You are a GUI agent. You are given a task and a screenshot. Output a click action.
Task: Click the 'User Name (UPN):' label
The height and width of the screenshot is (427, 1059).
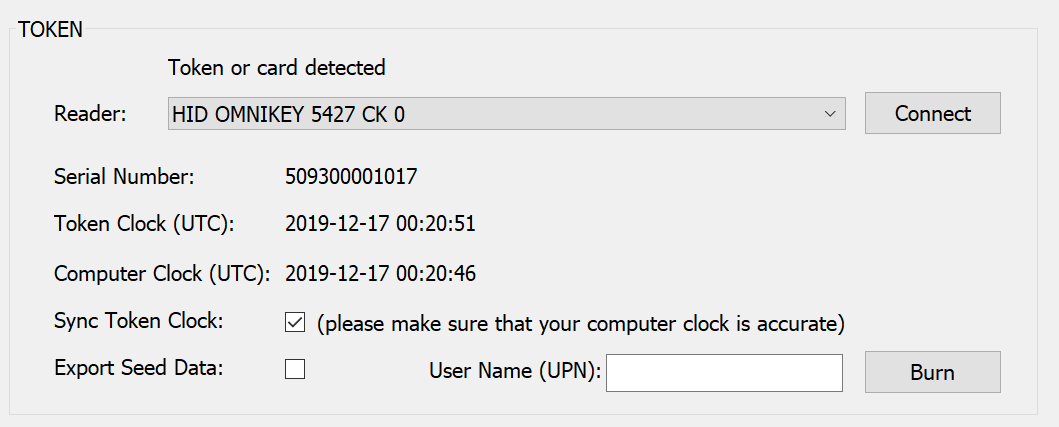point(515,372)
